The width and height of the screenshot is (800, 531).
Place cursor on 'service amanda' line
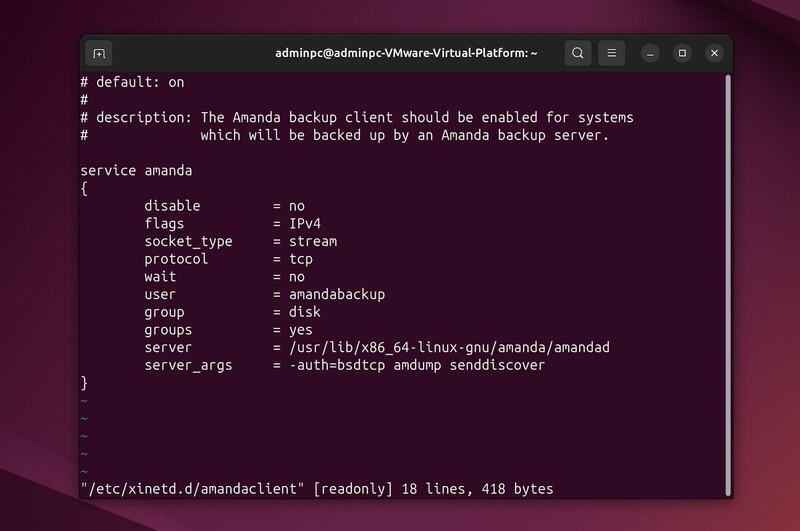(135, 170)
